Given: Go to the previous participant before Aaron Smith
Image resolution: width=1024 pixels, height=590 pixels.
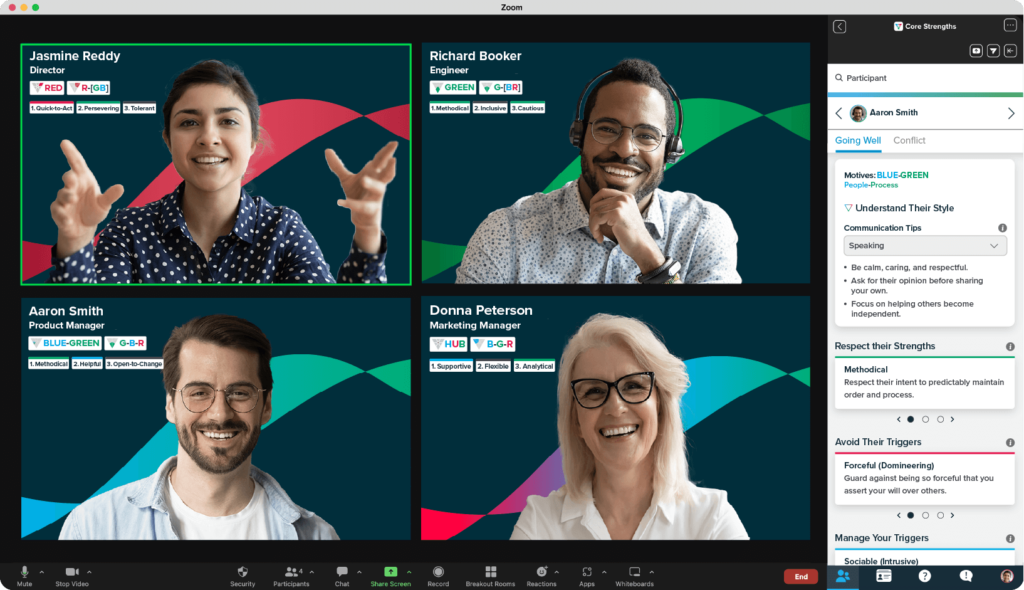Looking at the screenshot, I should [x=839, y=113].
